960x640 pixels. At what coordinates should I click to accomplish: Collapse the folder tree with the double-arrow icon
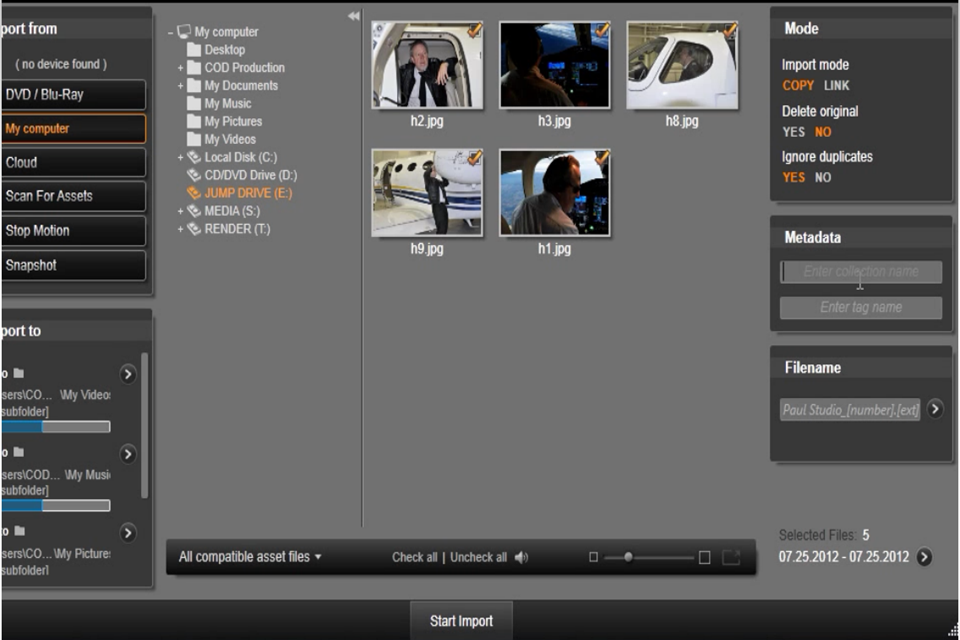[354, 17]
